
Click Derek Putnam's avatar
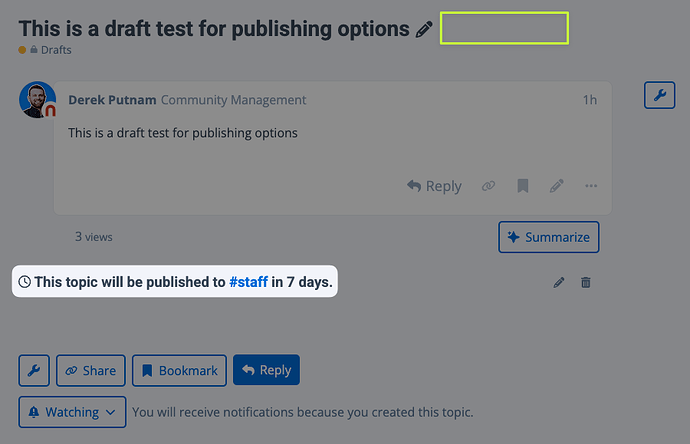[x=37, y=99]
